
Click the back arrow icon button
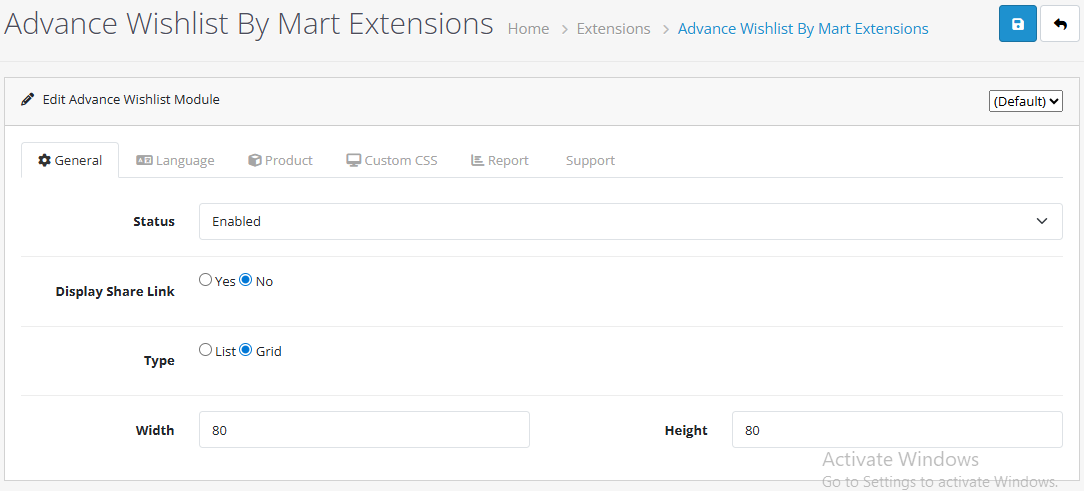(1059, 24)
